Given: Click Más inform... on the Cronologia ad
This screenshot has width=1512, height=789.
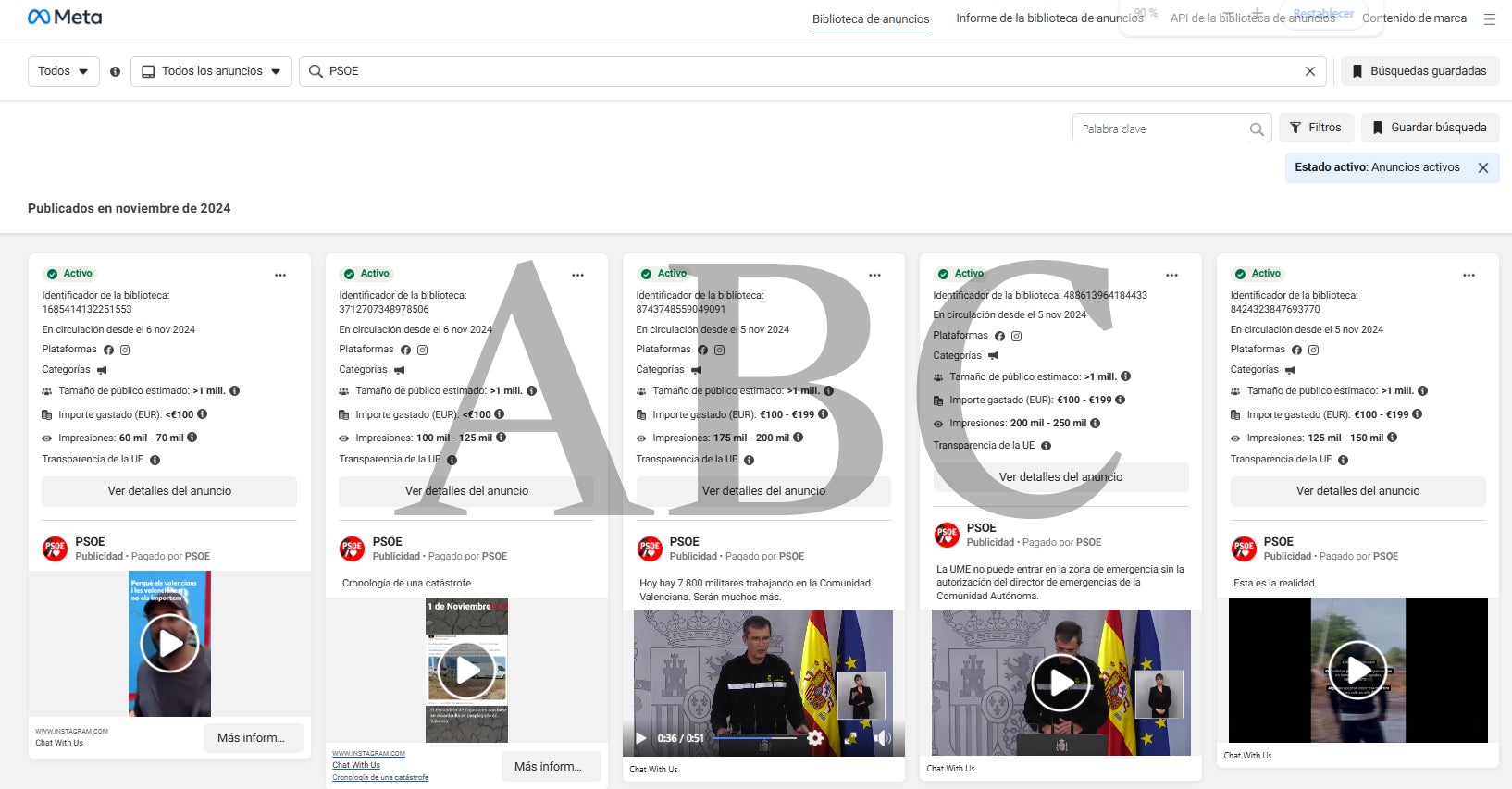Looking at the screenshot, I should [x=551, y=767].
